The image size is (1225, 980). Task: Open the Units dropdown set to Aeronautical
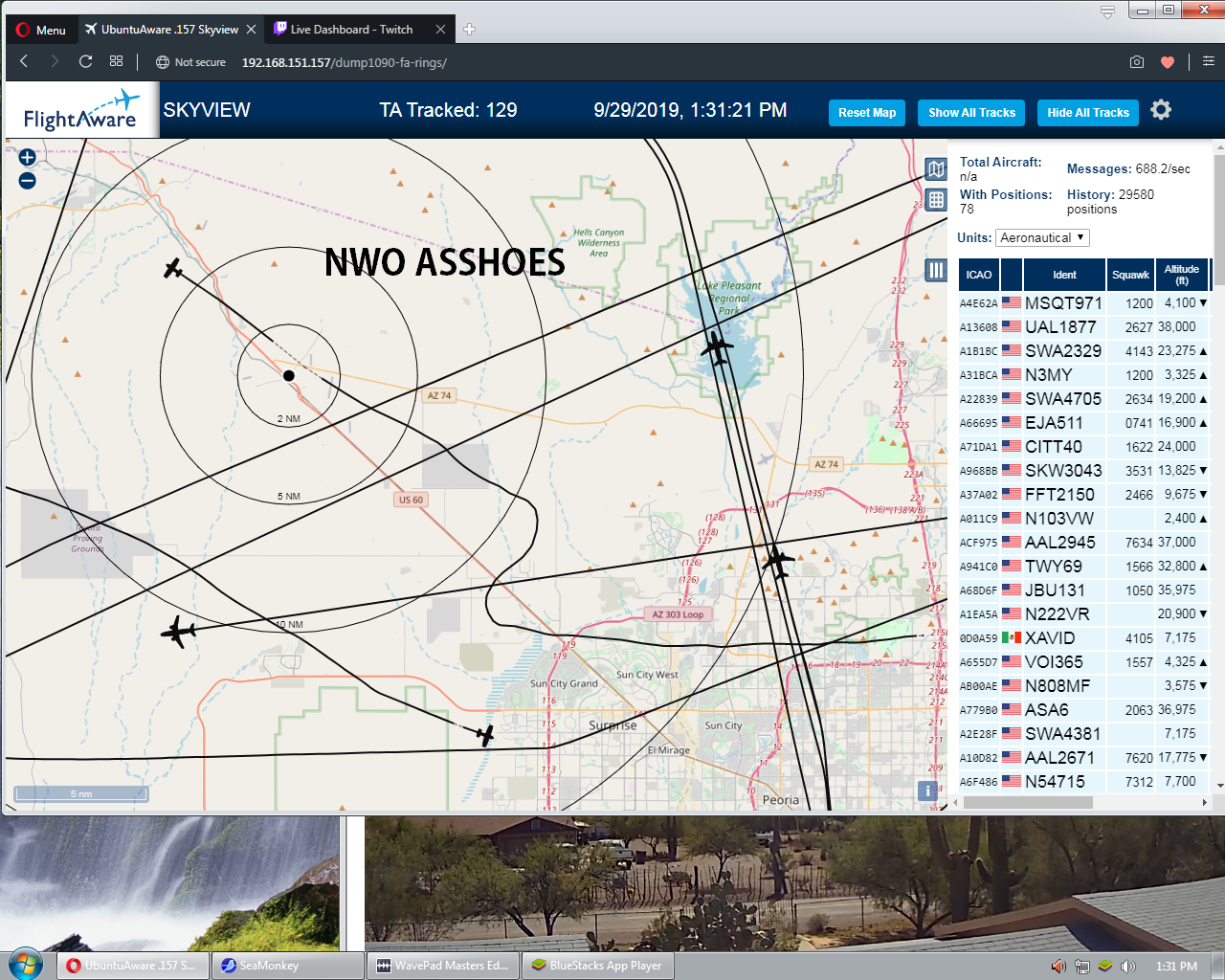[1042, 237]
